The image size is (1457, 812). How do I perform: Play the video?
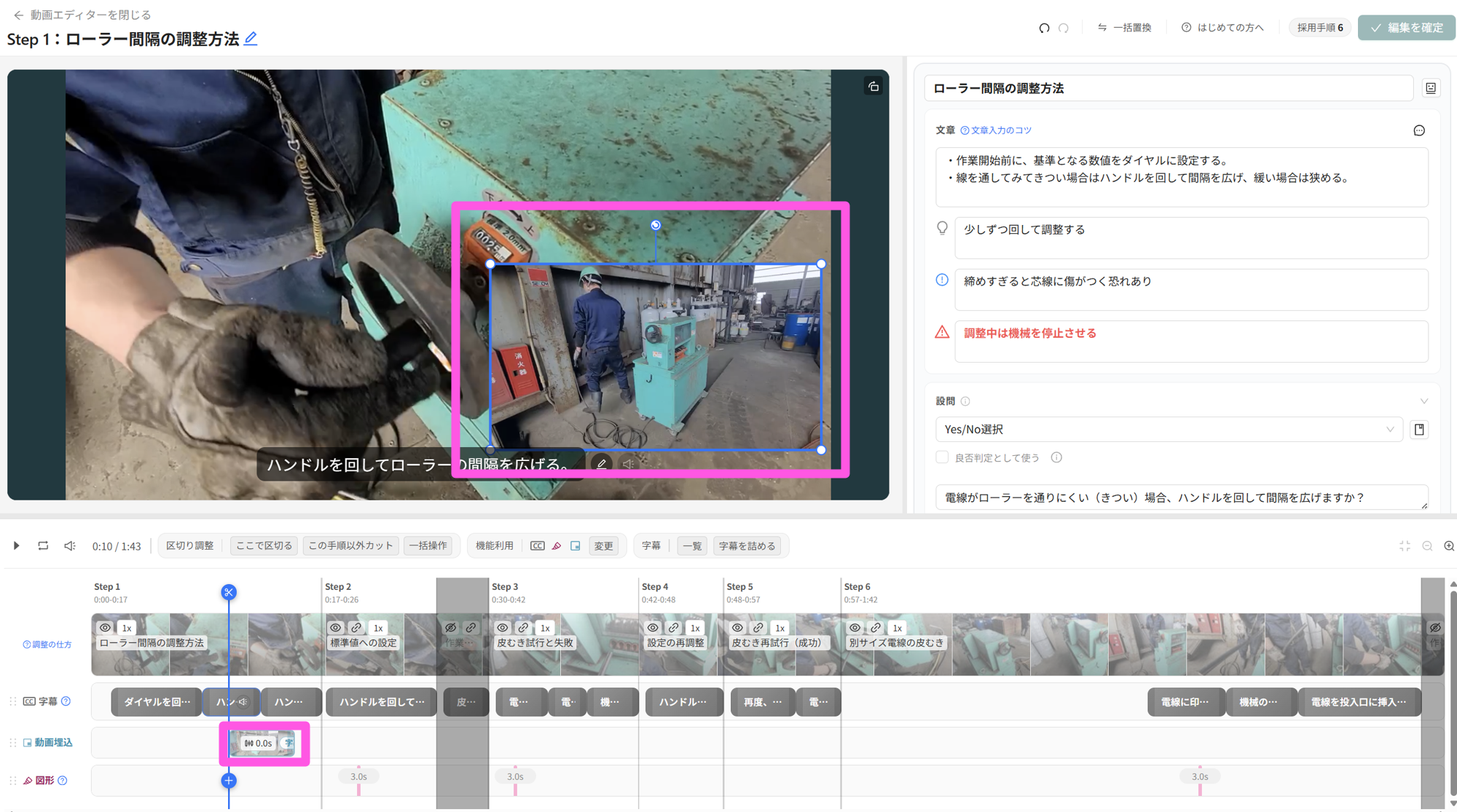pyautogui.click(x=16, y=545)
